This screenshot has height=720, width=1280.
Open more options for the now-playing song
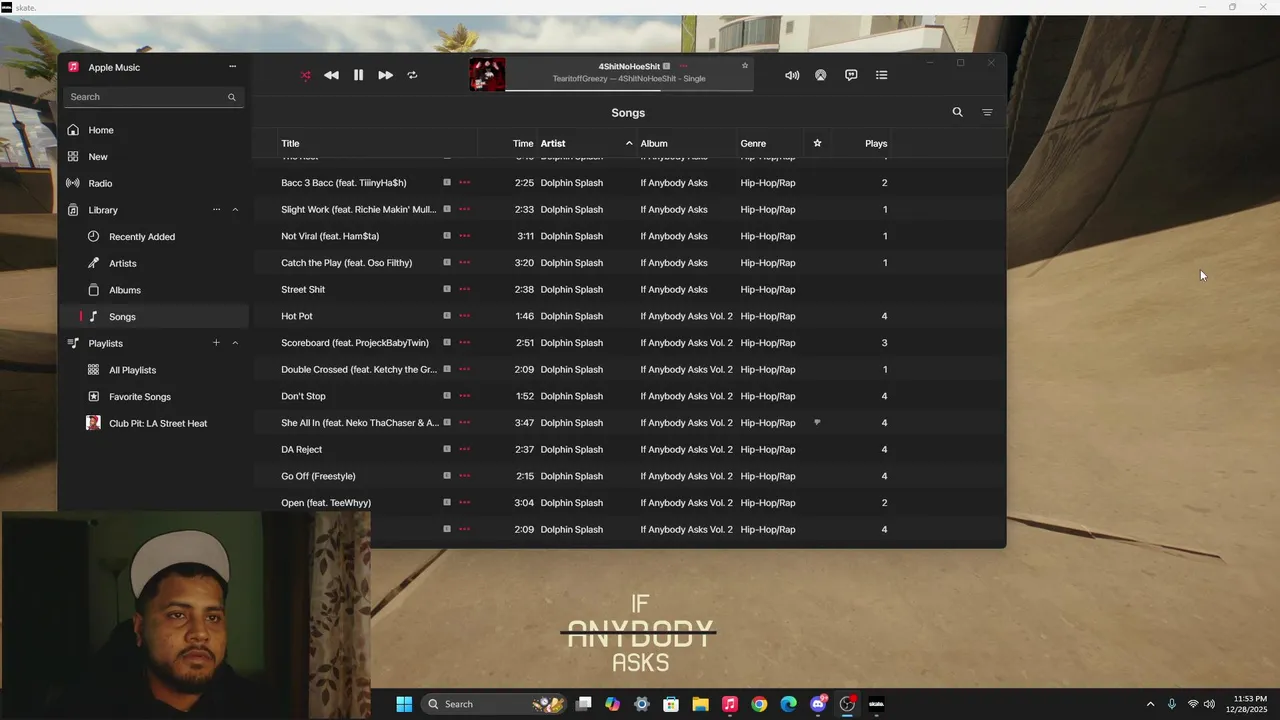pos(684,66)
